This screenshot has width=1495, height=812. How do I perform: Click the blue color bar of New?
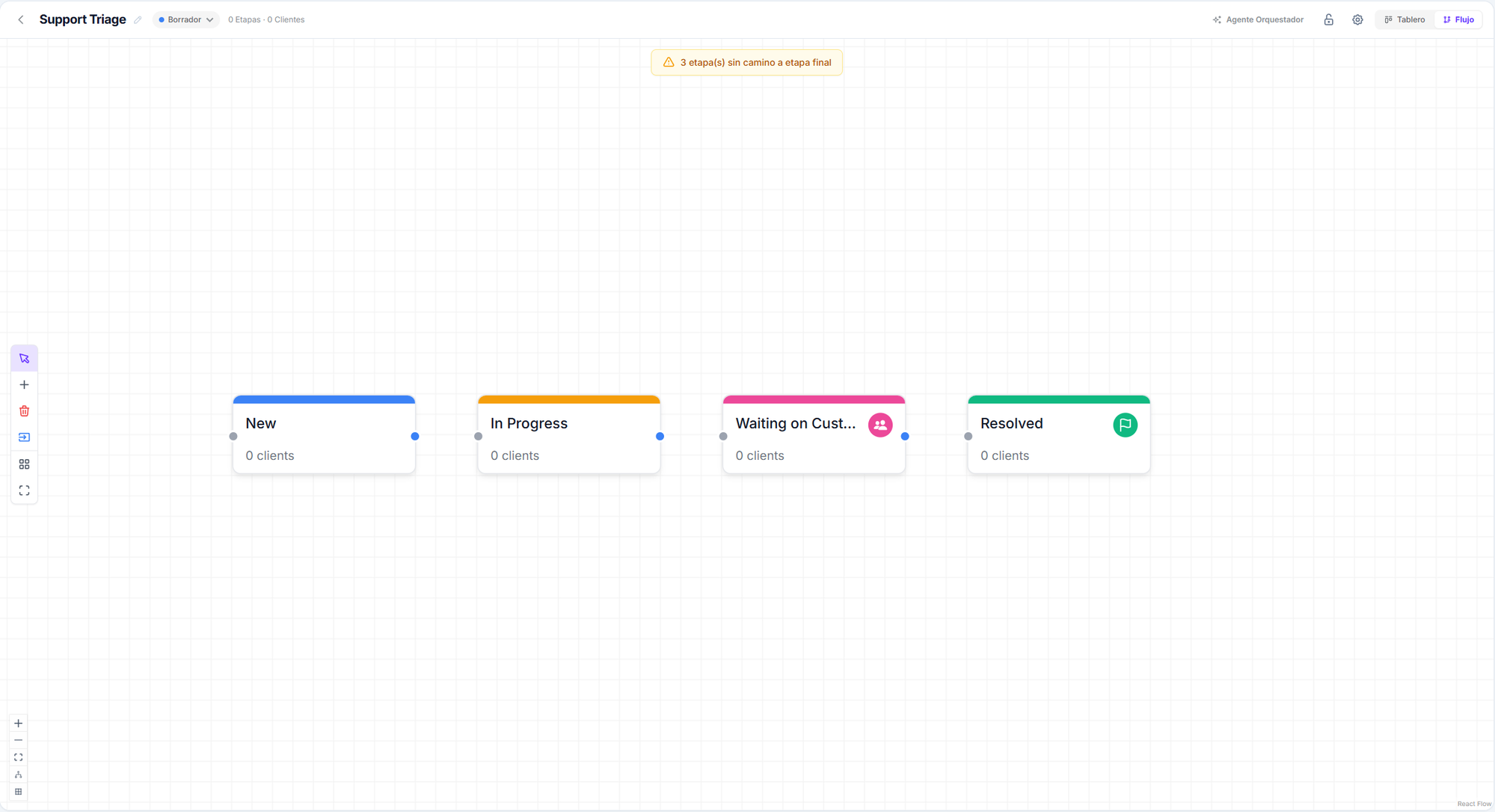click(x=324, y=399)
